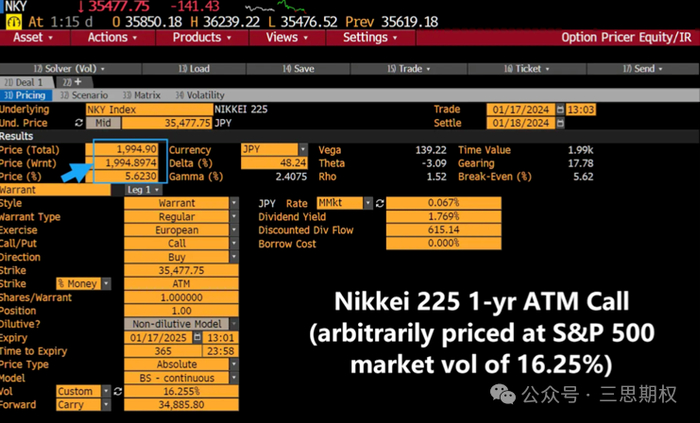Open Solver (Vol) dropdown
Image resolution: width=700 pixels, height=423 pixels.
[70, 69]
